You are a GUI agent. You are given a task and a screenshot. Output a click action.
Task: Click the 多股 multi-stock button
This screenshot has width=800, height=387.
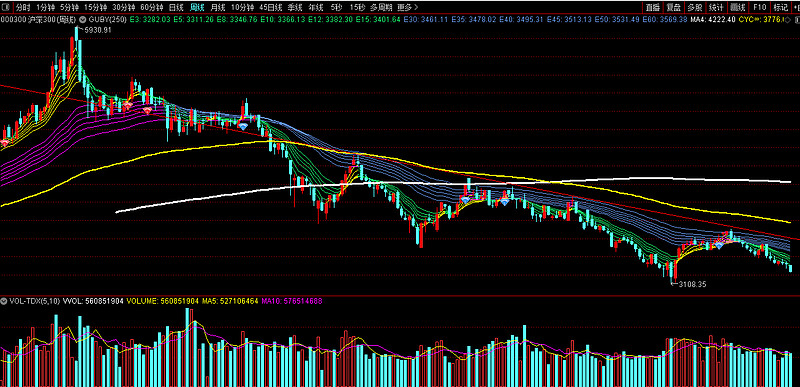[694, 7]
